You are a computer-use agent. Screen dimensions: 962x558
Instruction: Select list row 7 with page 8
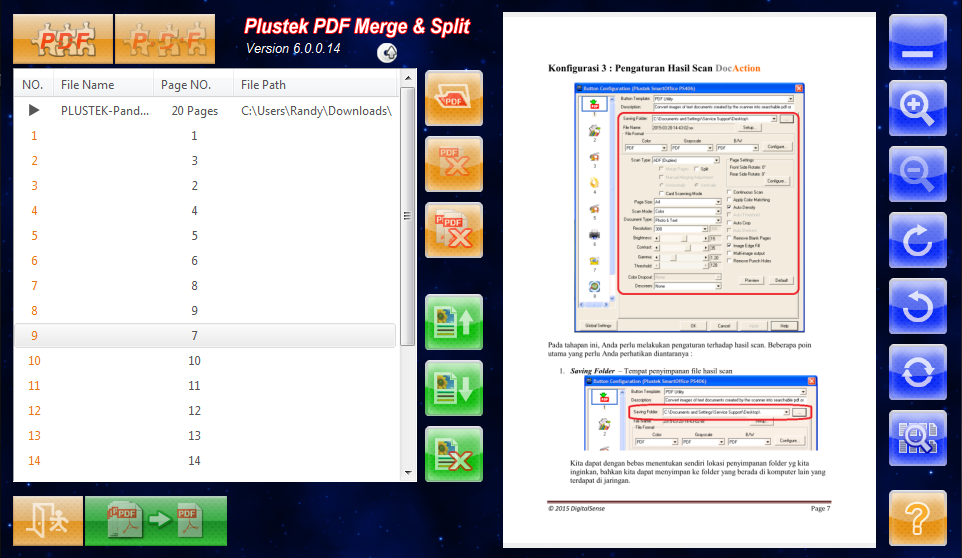pyautogui.click(x=206, y=286)
